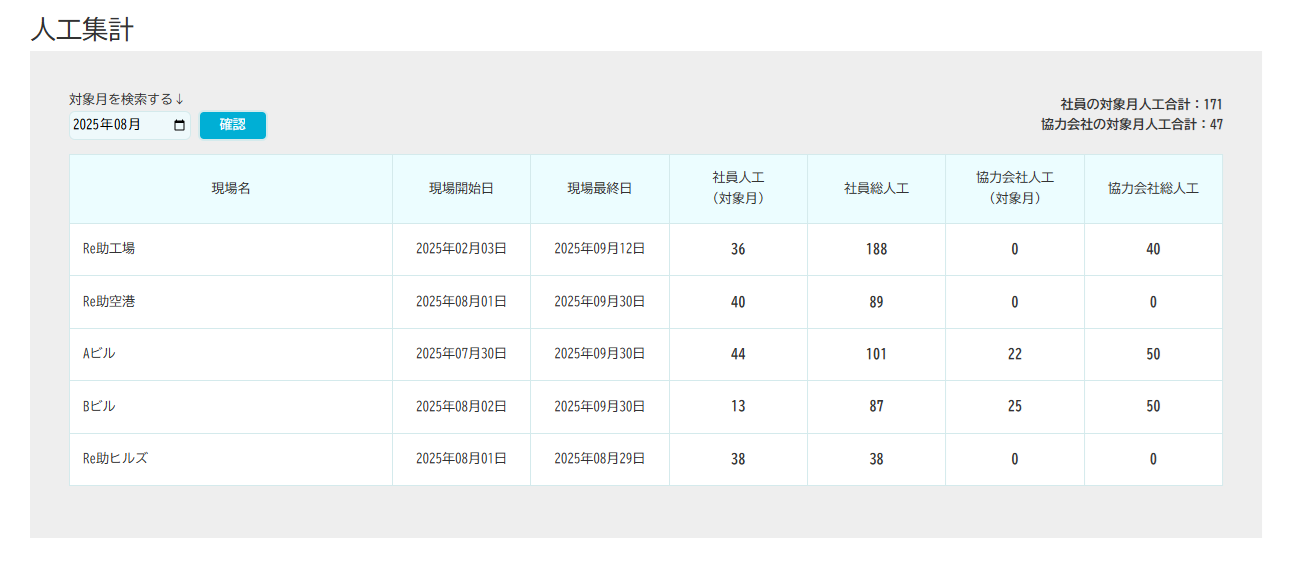Select the Bビル site row name

[x=100, y=407]
